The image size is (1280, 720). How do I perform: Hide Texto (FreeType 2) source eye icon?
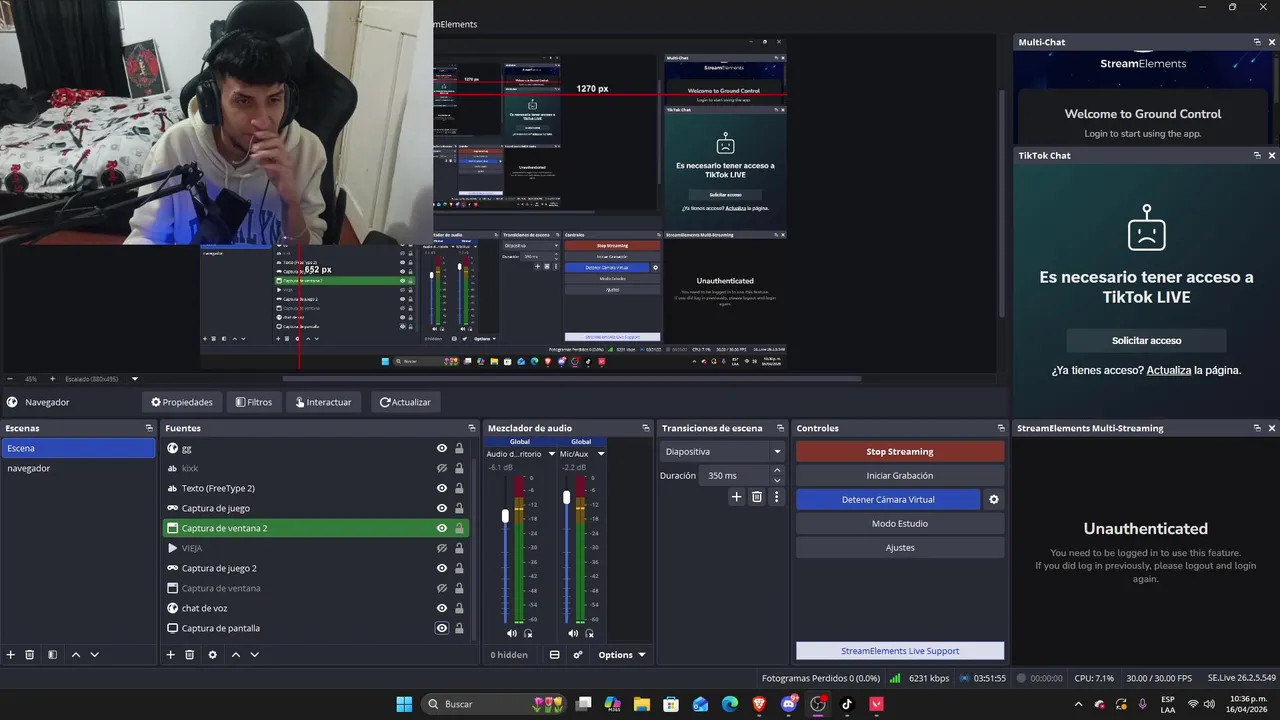coord(442,488)
